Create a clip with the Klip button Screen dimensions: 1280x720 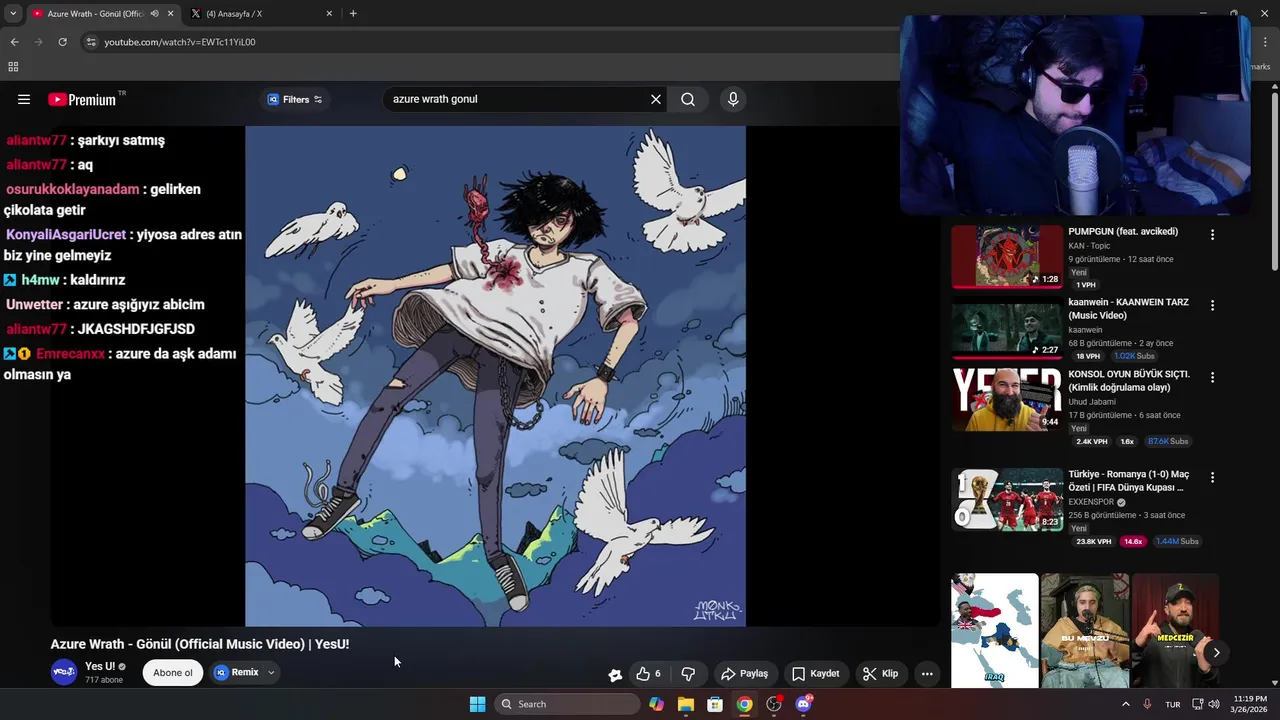(880, 673)
